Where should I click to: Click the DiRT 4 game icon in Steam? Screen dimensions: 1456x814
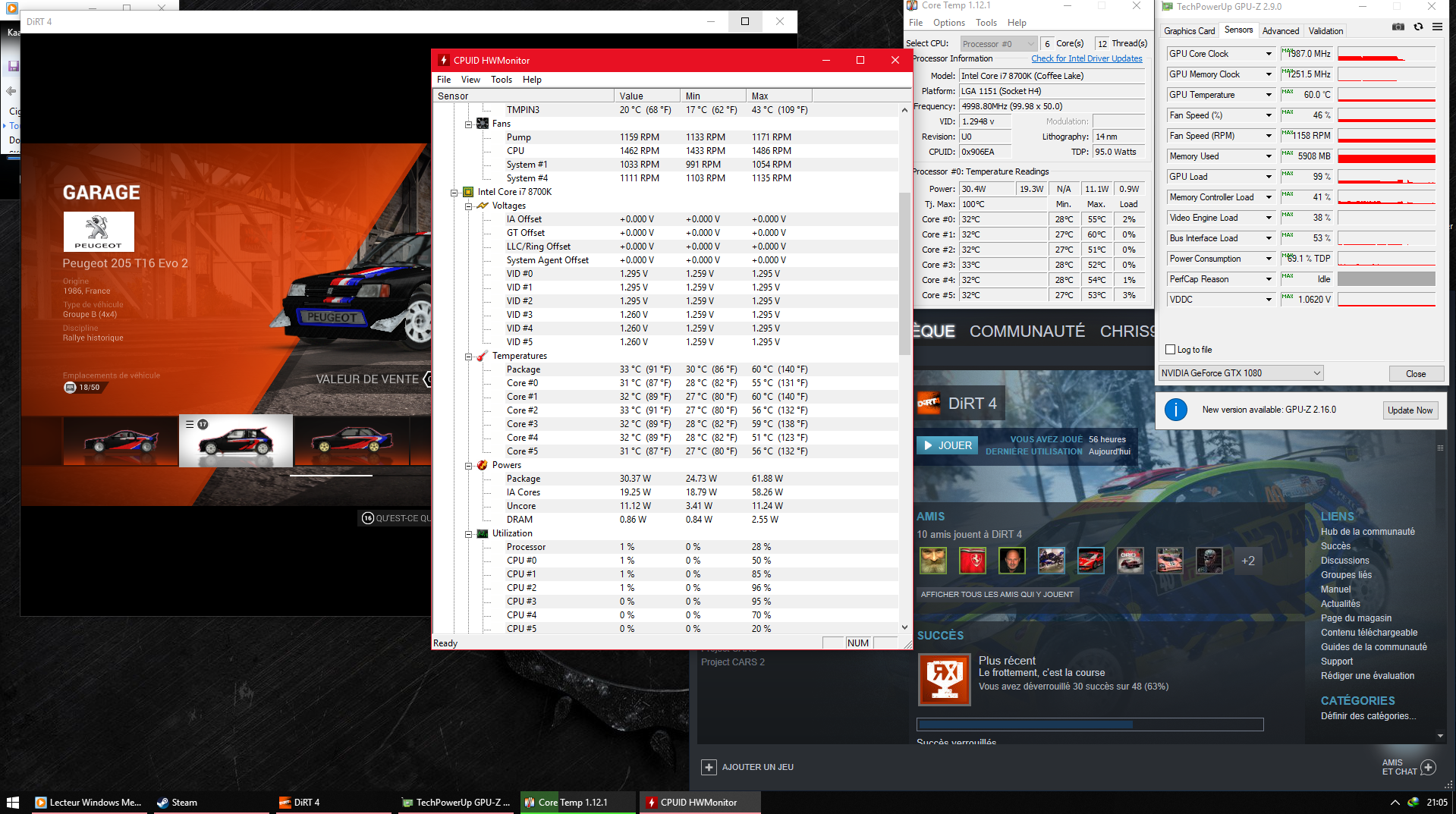coord(929,404)
